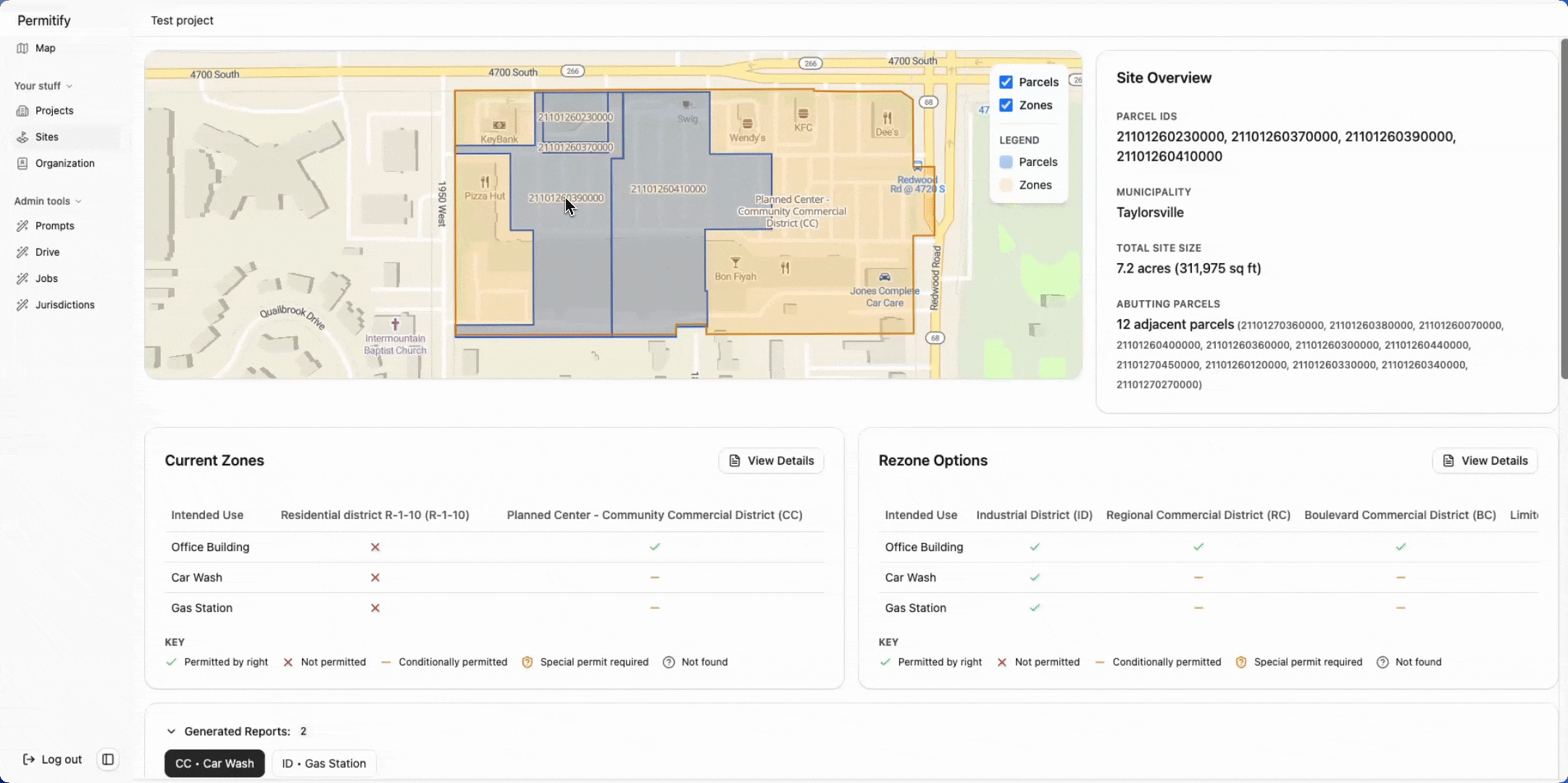Click the Jobs wand icon

click(22, 278)
